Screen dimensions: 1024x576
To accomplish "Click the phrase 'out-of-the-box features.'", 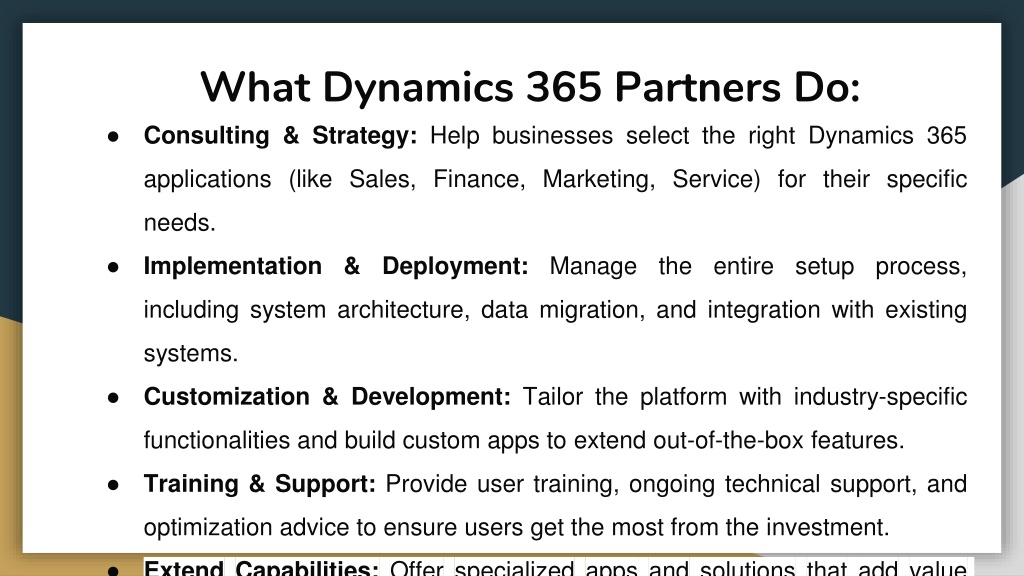I will [x=778, y=441].
